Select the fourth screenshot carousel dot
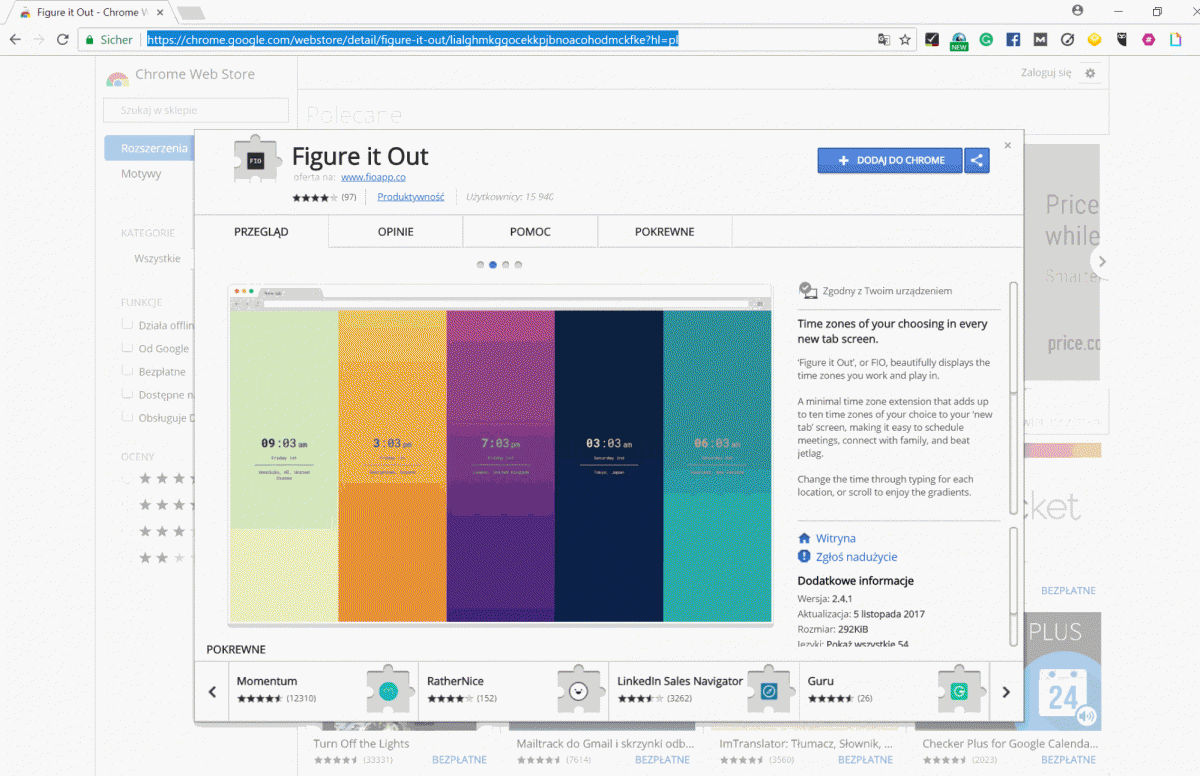Screen dimensions: 1200x776 [x=518, y=265]
